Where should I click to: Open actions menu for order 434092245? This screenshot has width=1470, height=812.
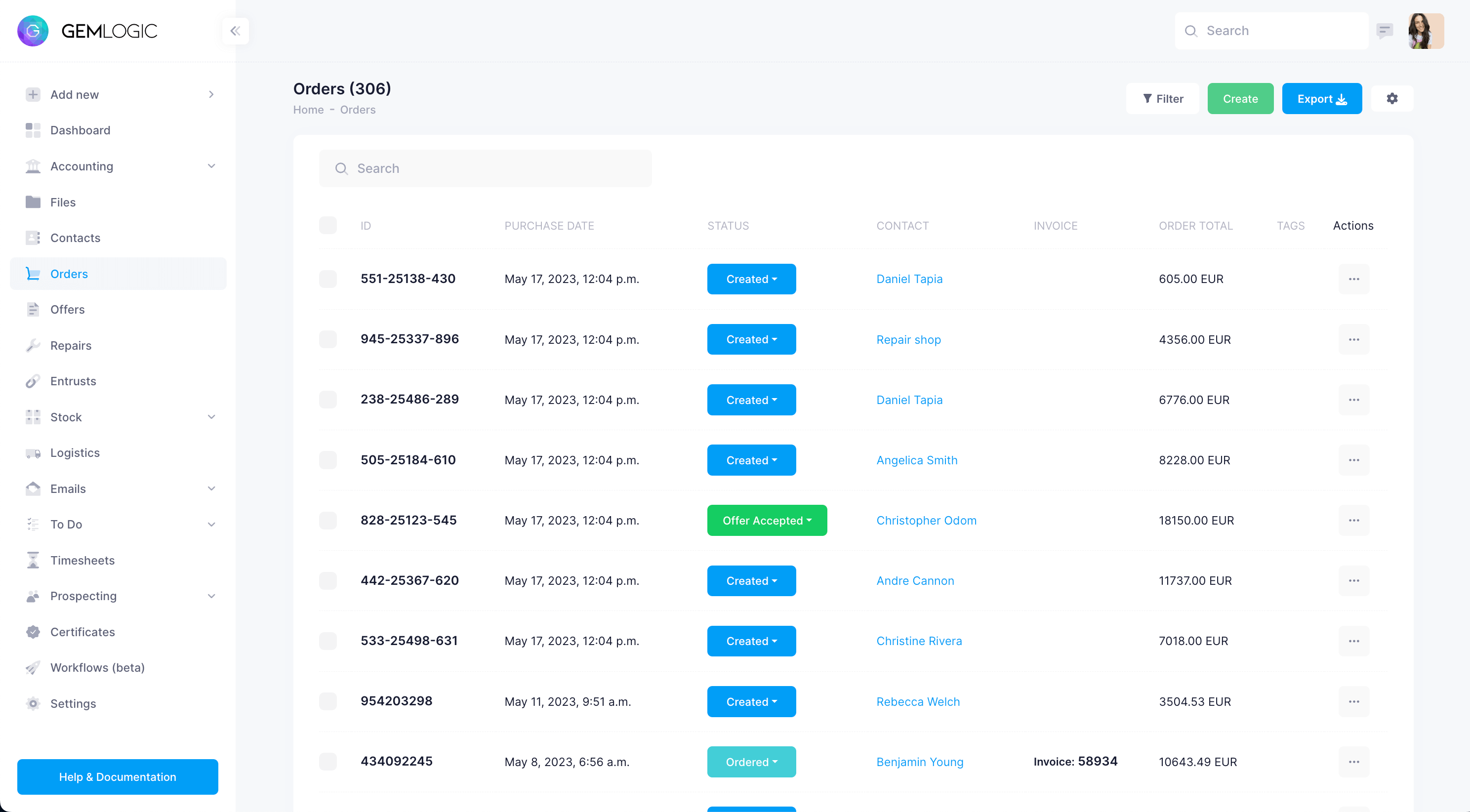point(1353,762)
